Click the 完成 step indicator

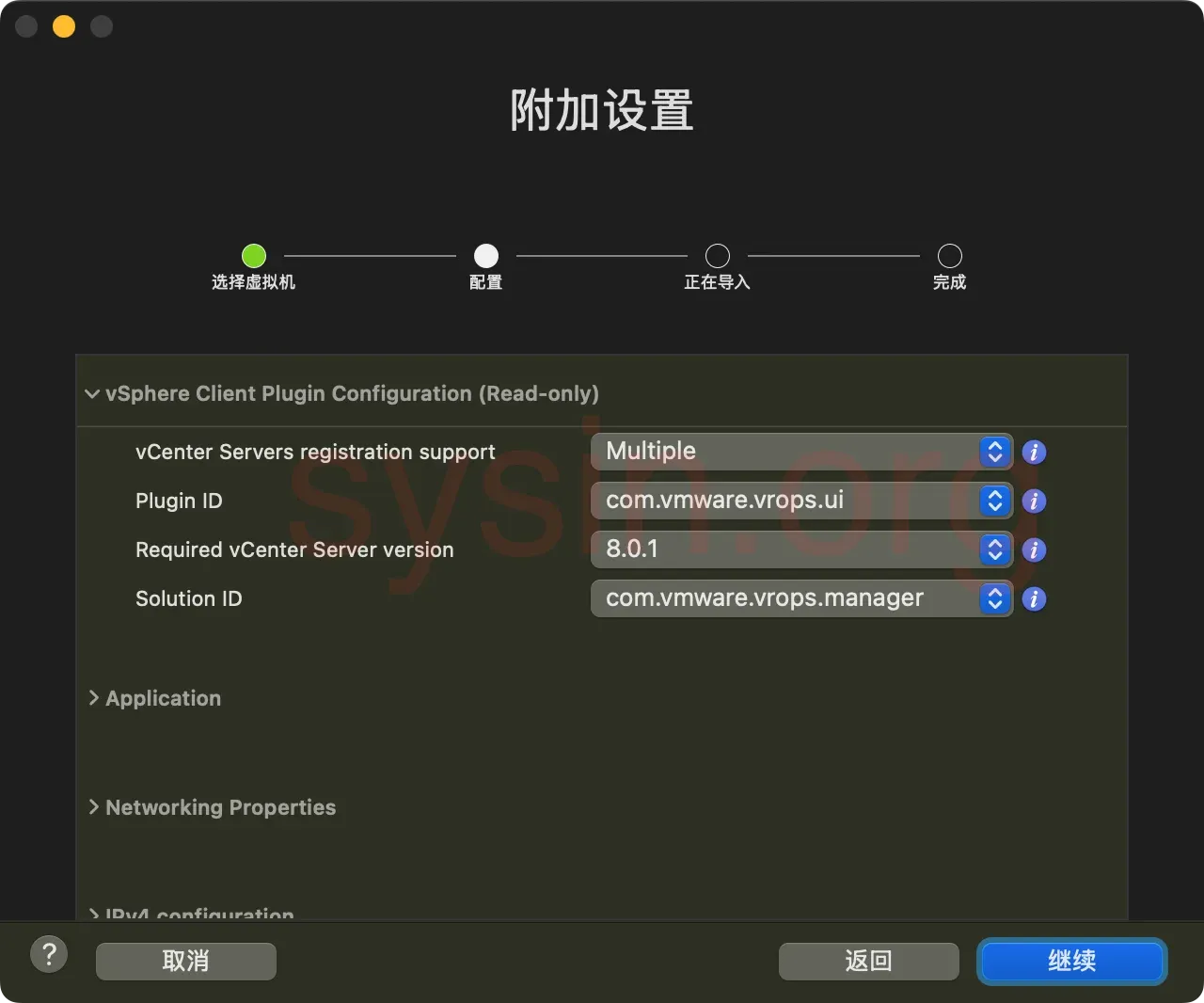[950, 256]
